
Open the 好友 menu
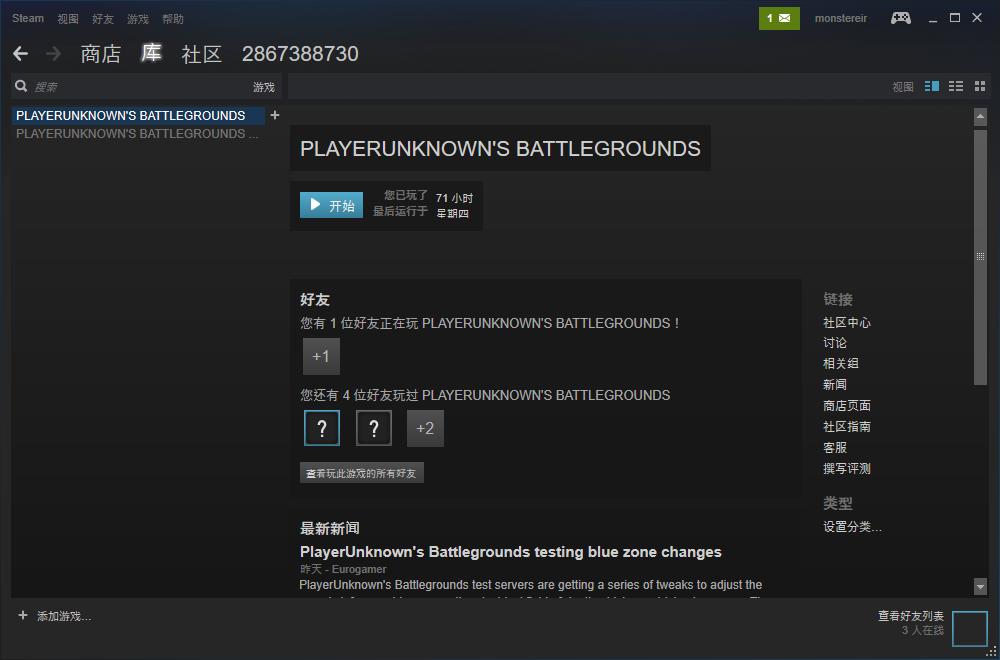pos(103,19)
